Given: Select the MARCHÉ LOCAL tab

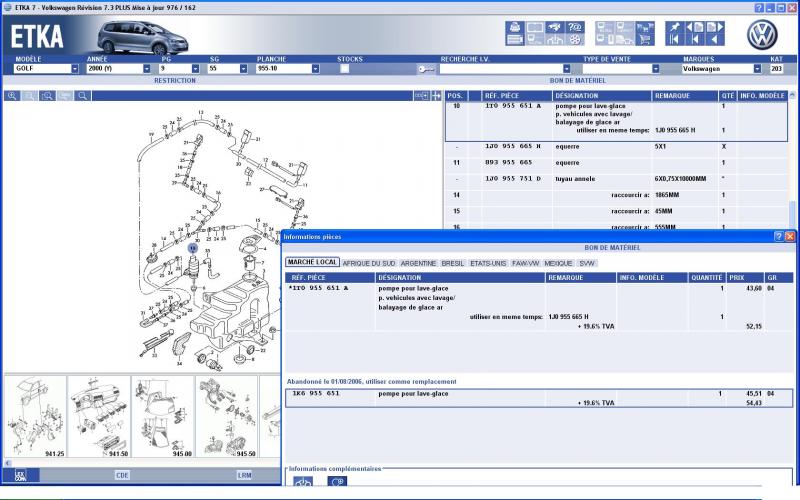Looking at the screenshot, I should coord(312,262).
